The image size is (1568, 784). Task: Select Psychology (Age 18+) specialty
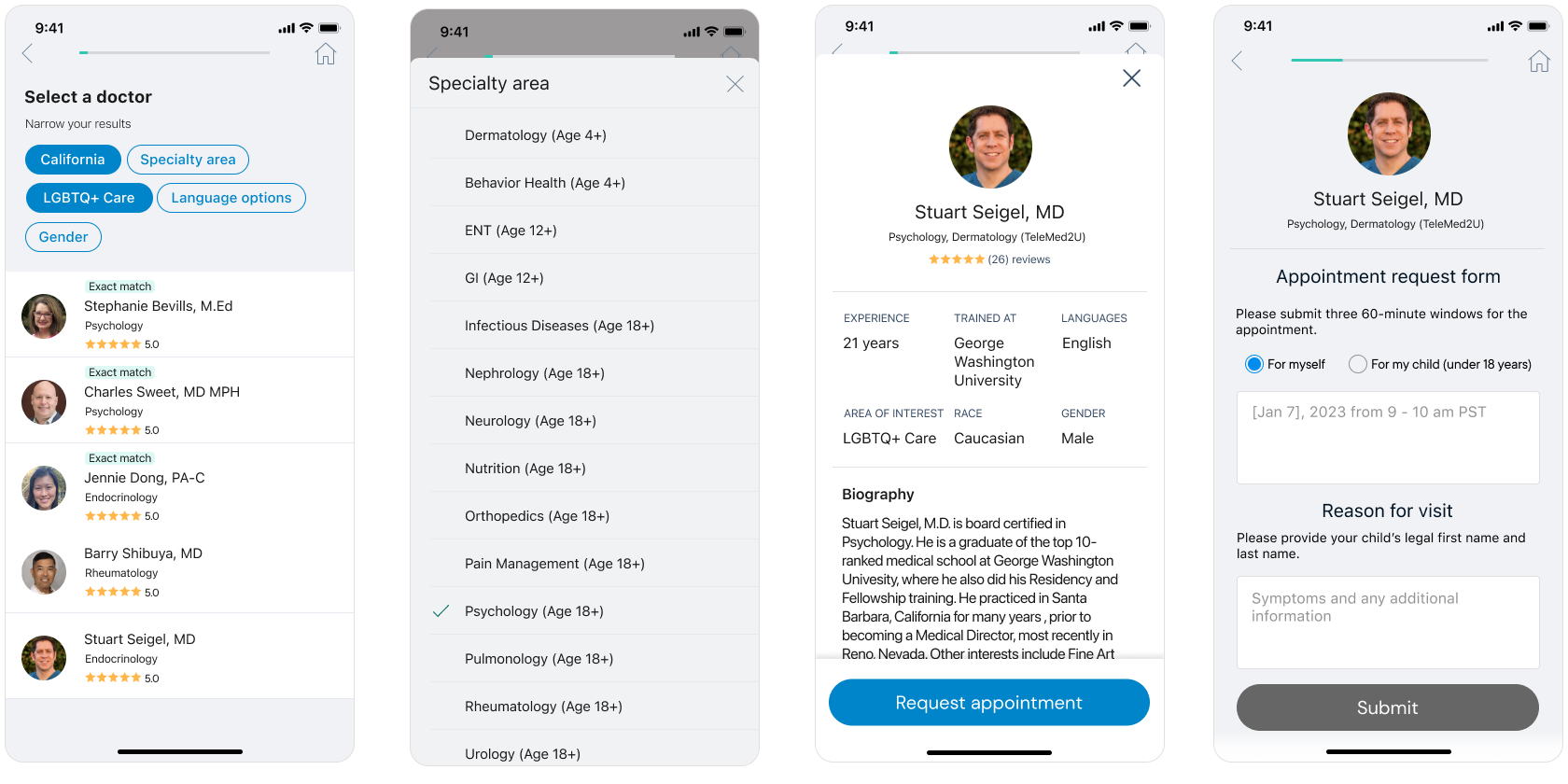tap(534, 611)
